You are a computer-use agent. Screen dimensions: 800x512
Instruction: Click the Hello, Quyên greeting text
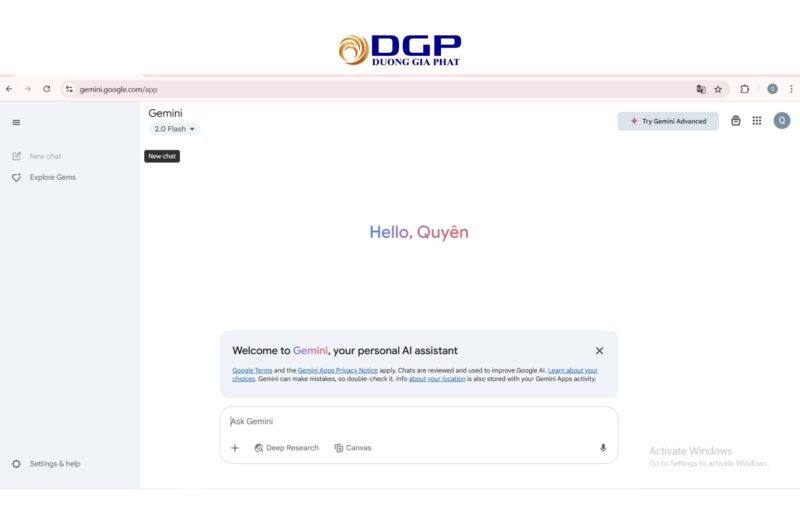pos(419,232)
